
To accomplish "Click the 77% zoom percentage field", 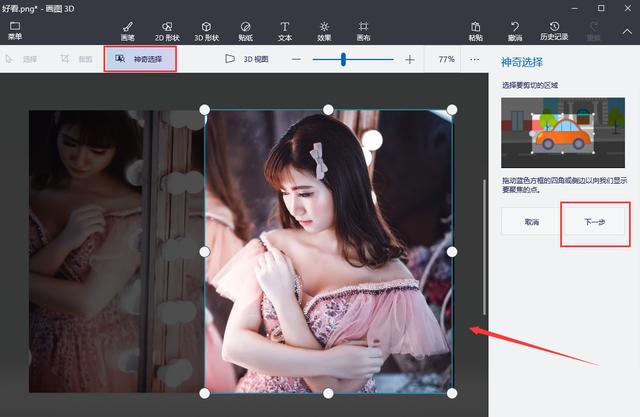I will pyautogui.click(x=446, y=59).
